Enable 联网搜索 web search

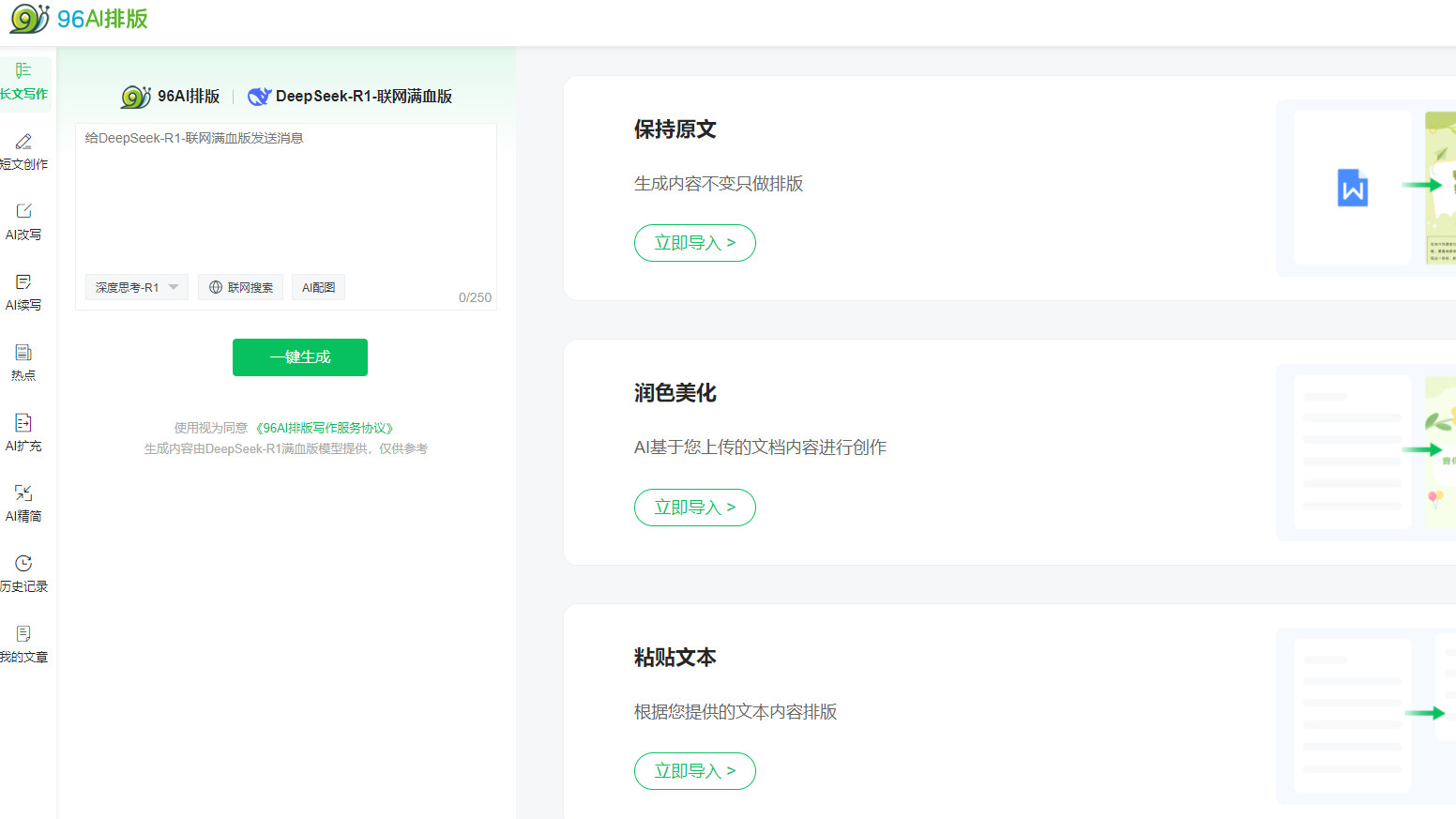click(240, 287)
